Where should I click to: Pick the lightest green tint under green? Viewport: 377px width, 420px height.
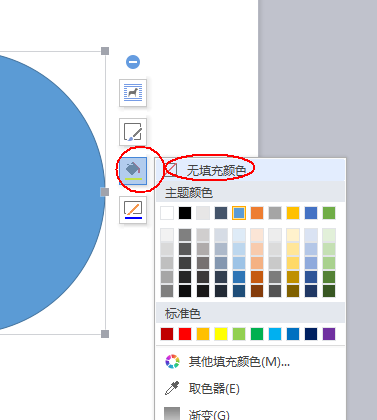(329, 235)
